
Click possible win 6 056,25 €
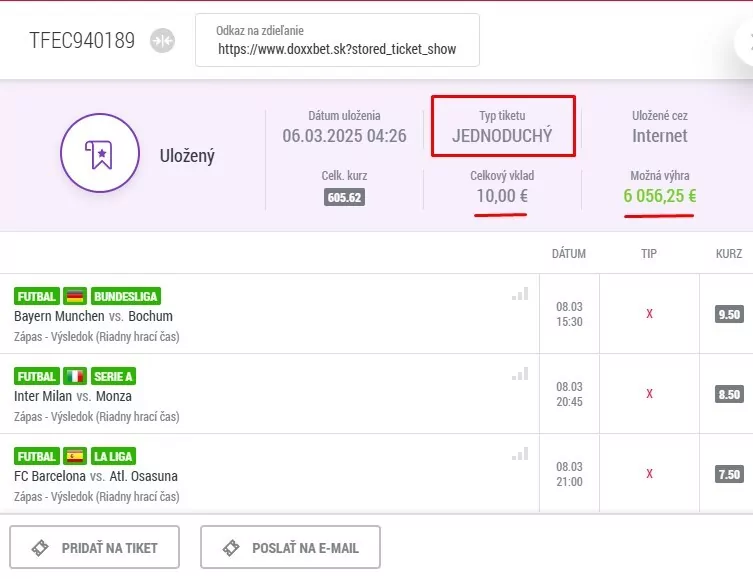pos(660,196)
